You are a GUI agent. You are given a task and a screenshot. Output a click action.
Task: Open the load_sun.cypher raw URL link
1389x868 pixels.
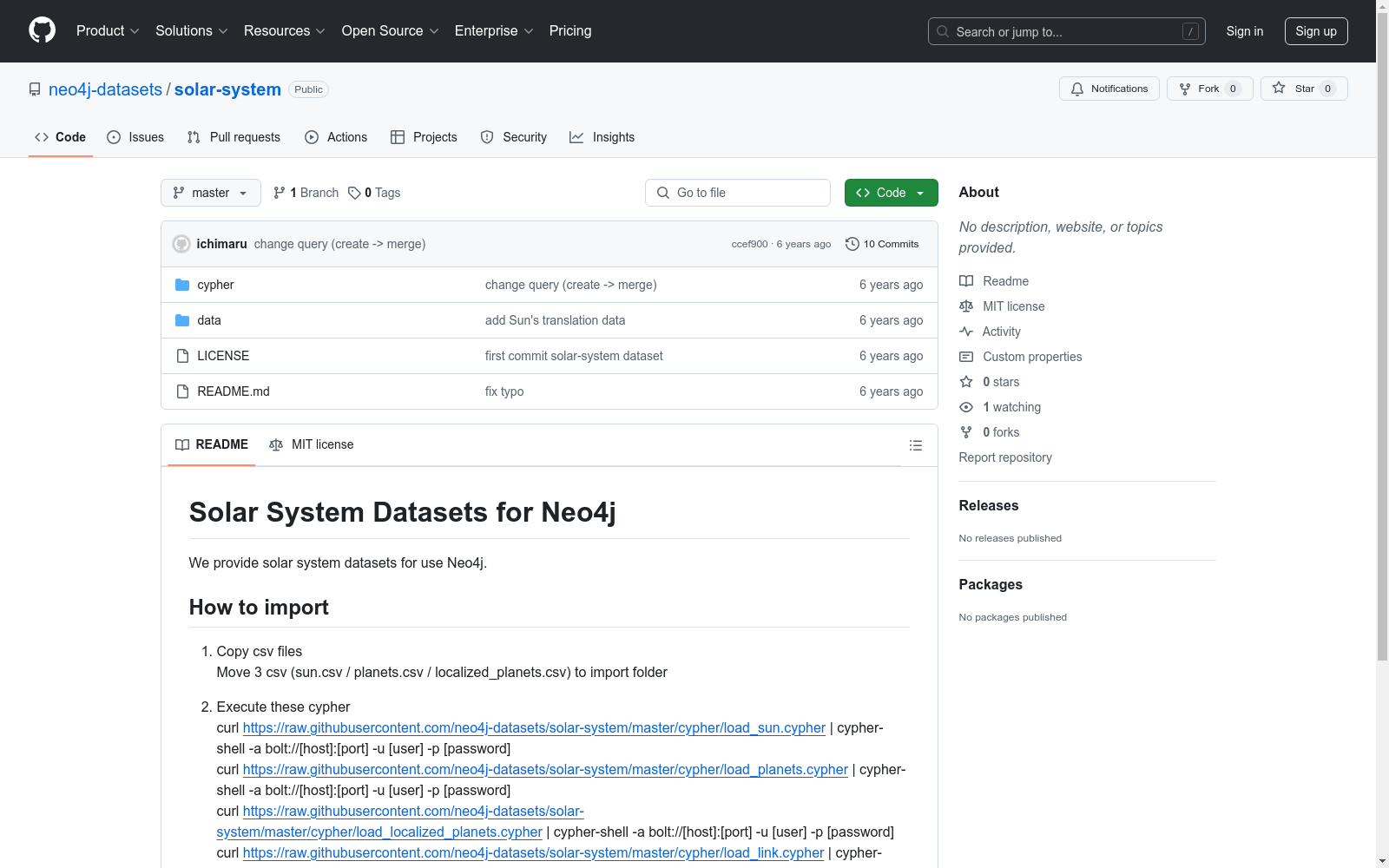tap(534, 727)
